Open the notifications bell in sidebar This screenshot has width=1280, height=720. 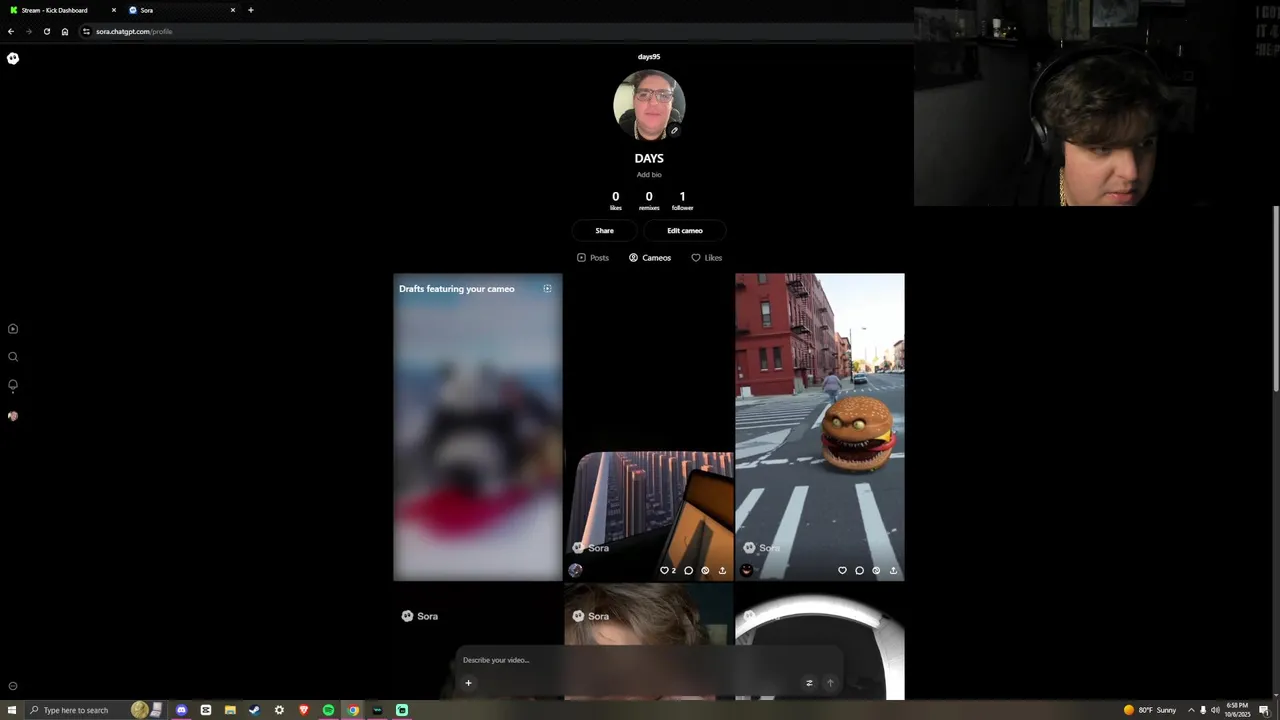(13, 385)
